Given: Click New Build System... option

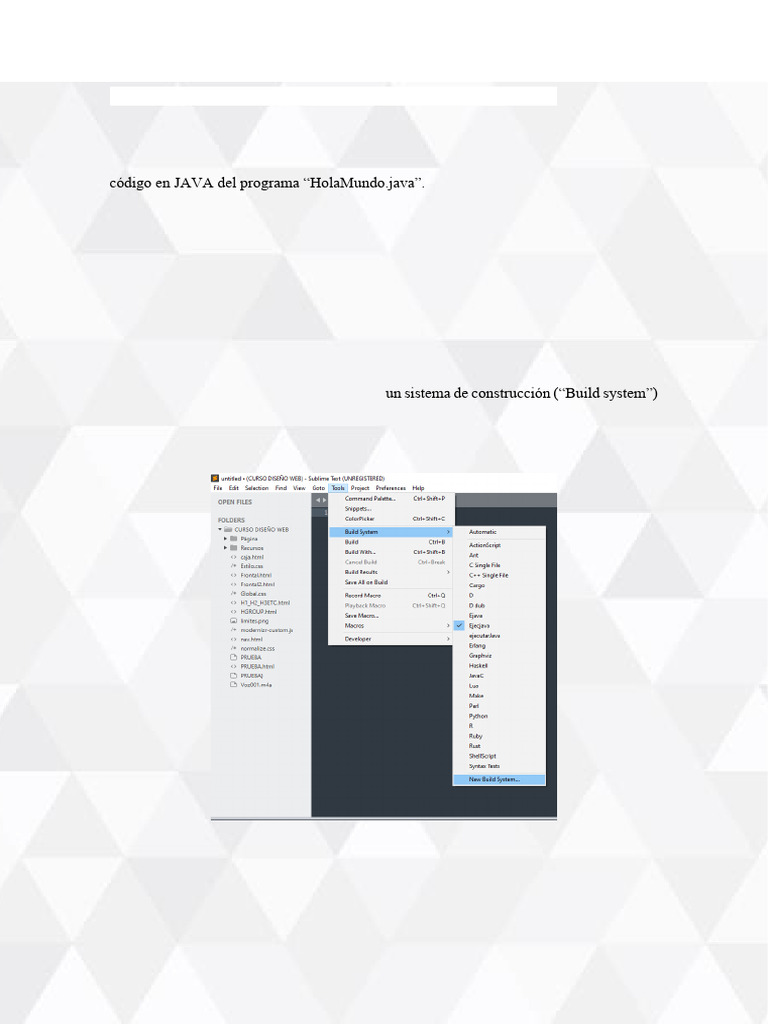Looking at the screenshot, I should [499, 780].
